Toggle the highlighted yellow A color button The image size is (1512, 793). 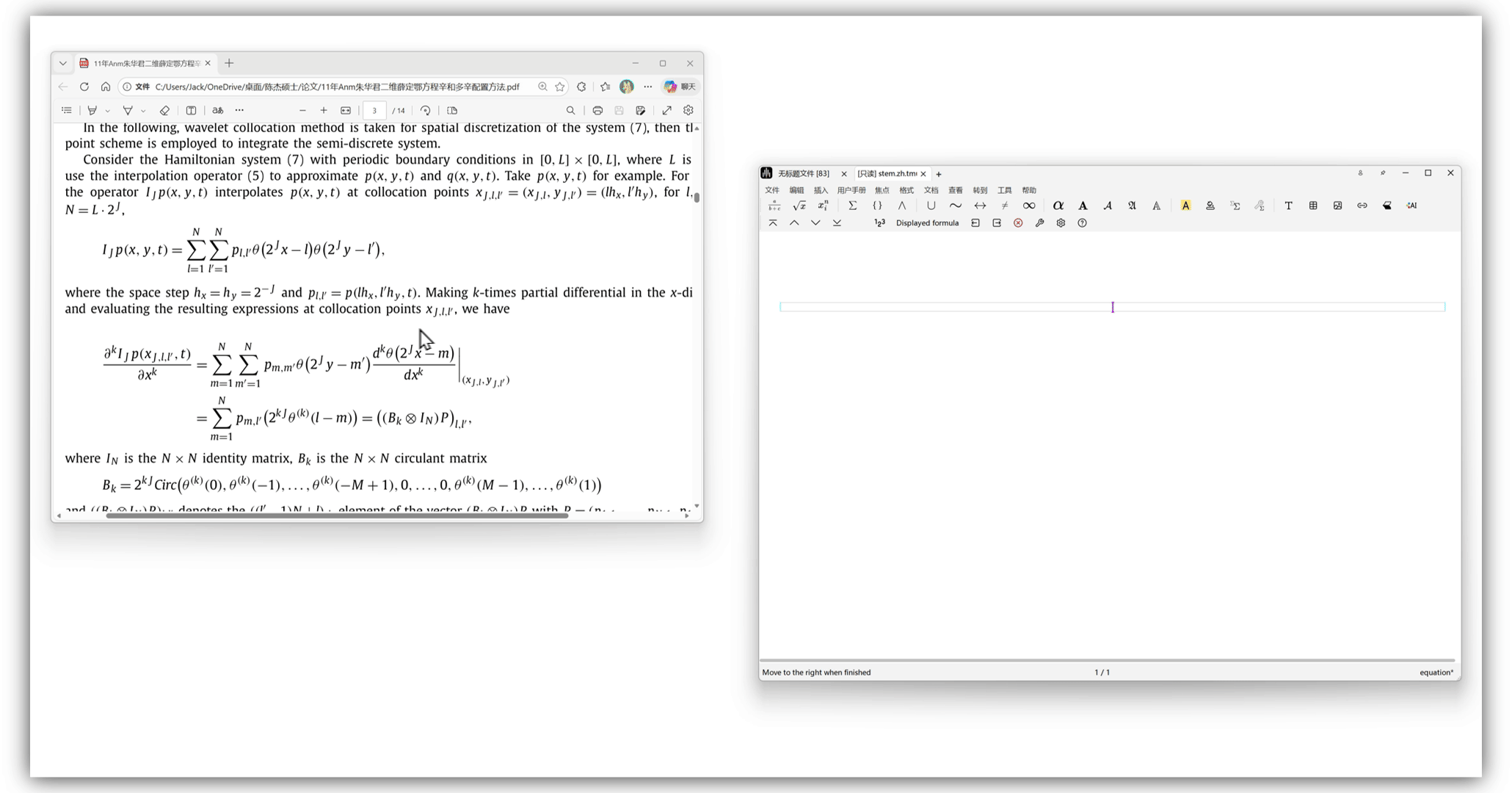[x=1185, y=206]
